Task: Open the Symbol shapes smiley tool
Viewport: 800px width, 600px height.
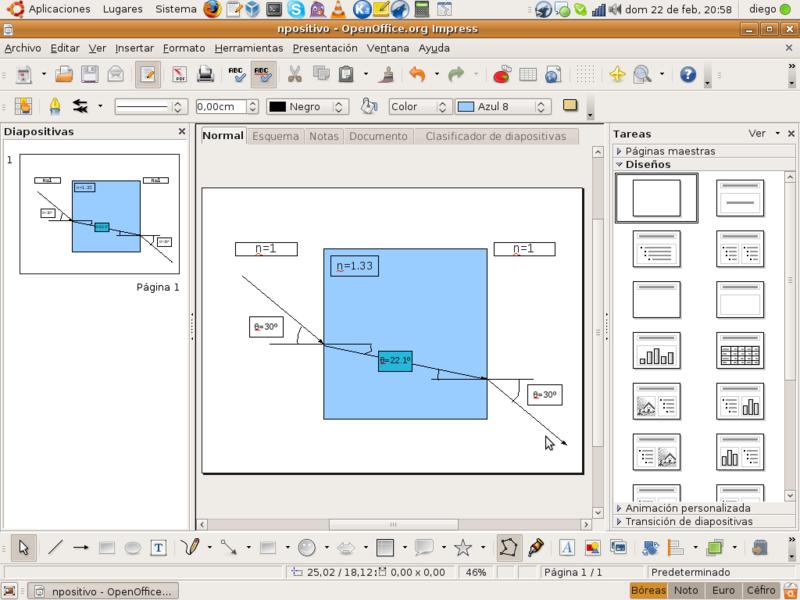Action: [x=307, y=548]
